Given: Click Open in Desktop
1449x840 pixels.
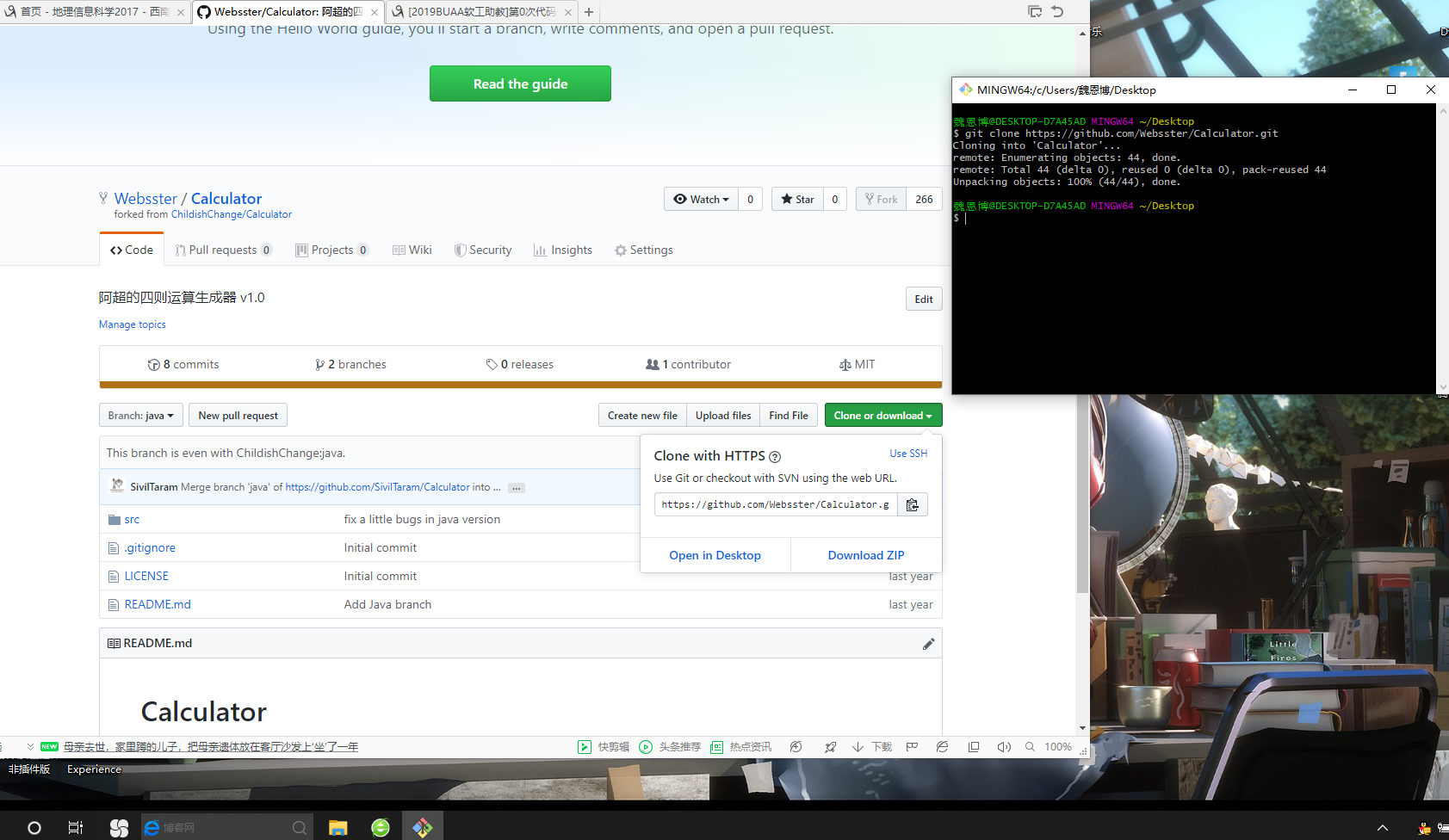Looking at the screenshot, I should tap(715, 555).
